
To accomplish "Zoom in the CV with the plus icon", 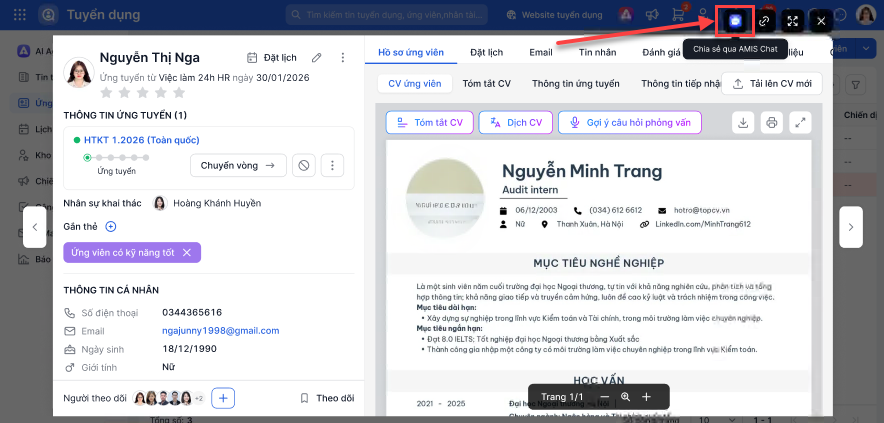I will [x=646, y=397].
